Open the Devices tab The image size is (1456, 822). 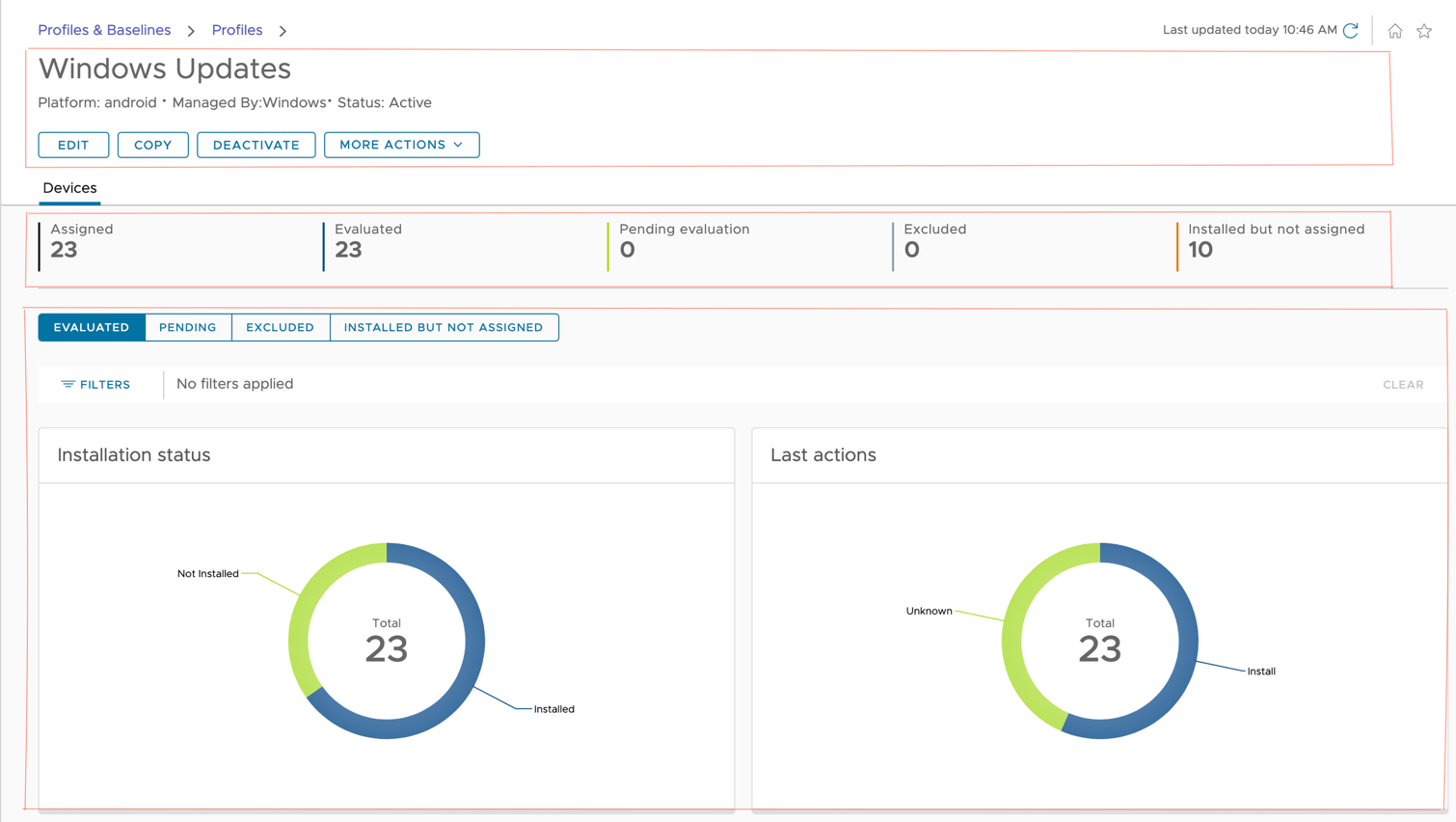click(x=69, y=188)
